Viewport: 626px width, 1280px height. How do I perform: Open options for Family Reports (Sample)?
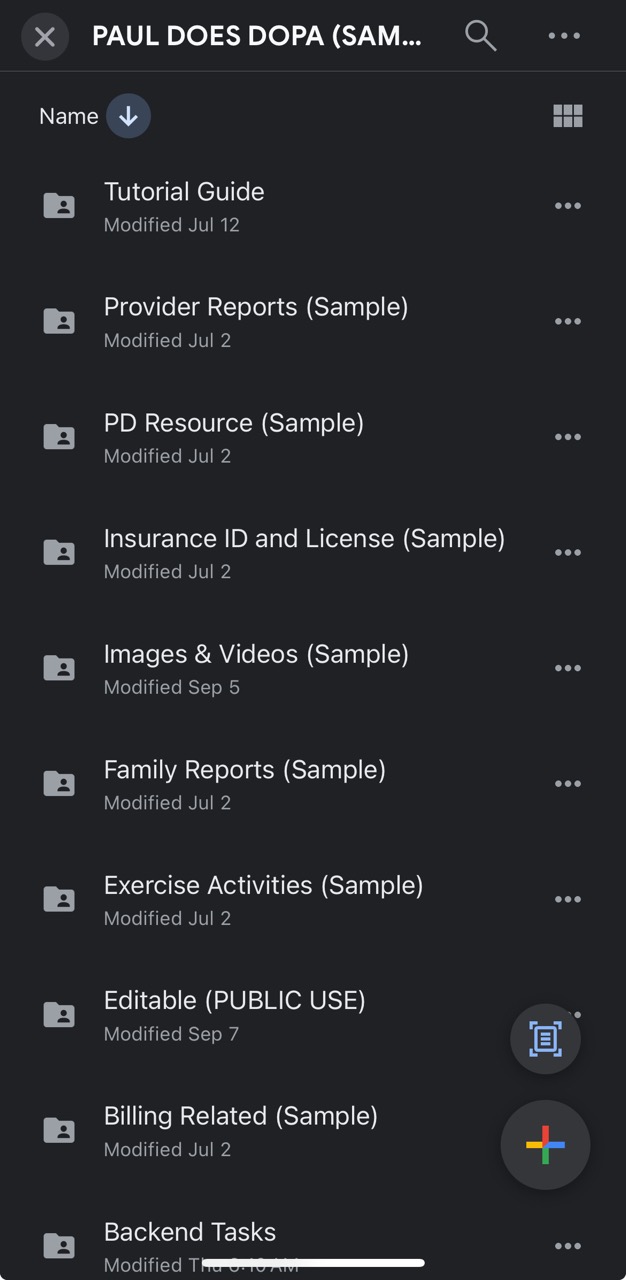coord(567,783)
